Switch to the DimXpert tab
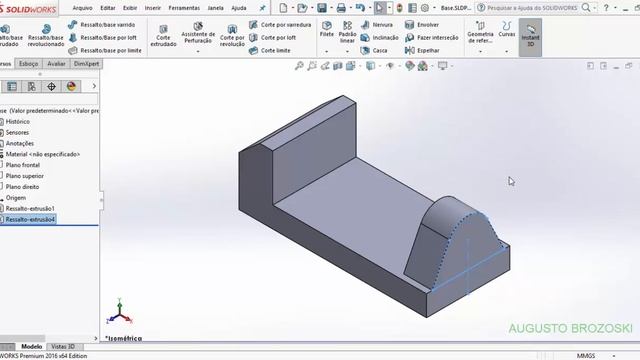 point(86,64)
